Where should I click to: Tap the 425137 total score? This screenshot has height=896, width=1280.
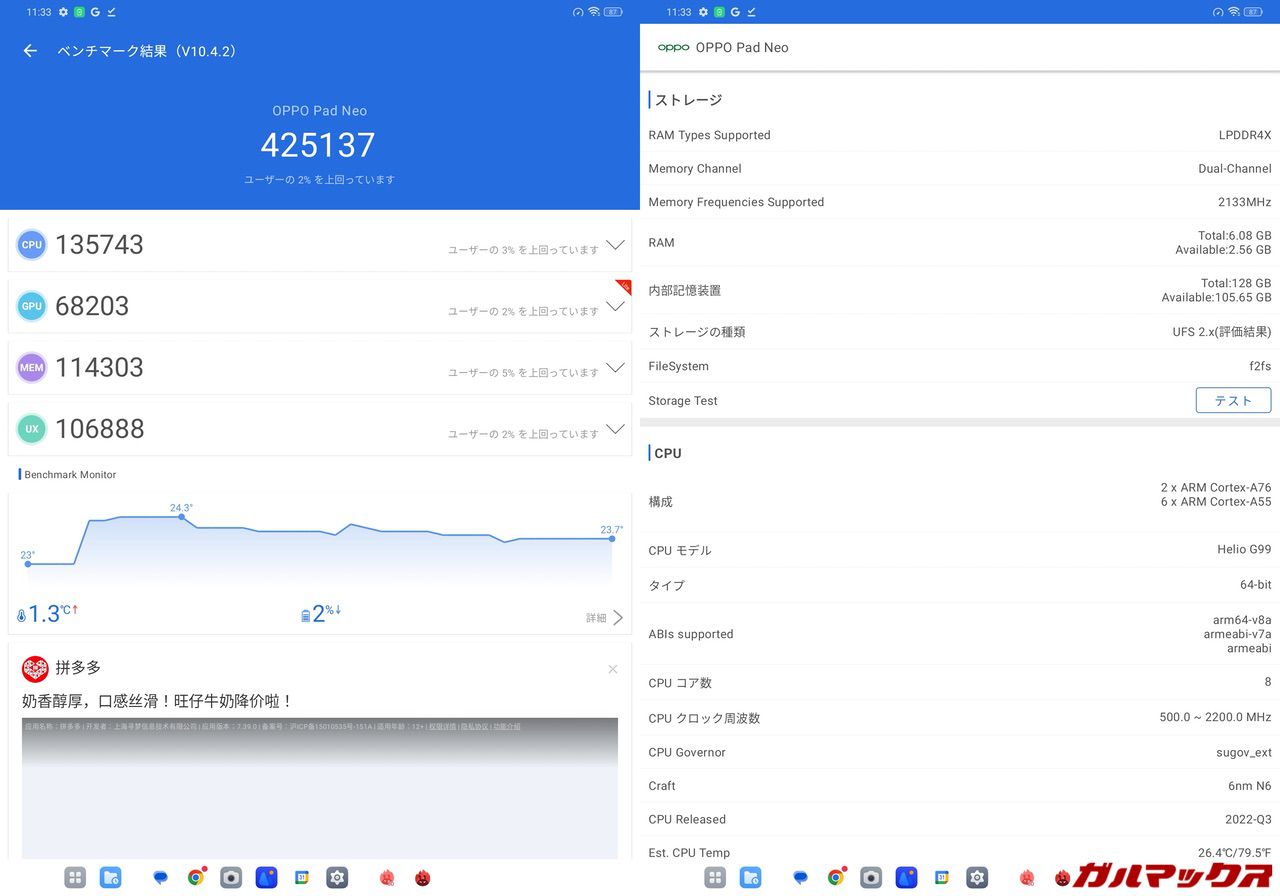(318, 145)
